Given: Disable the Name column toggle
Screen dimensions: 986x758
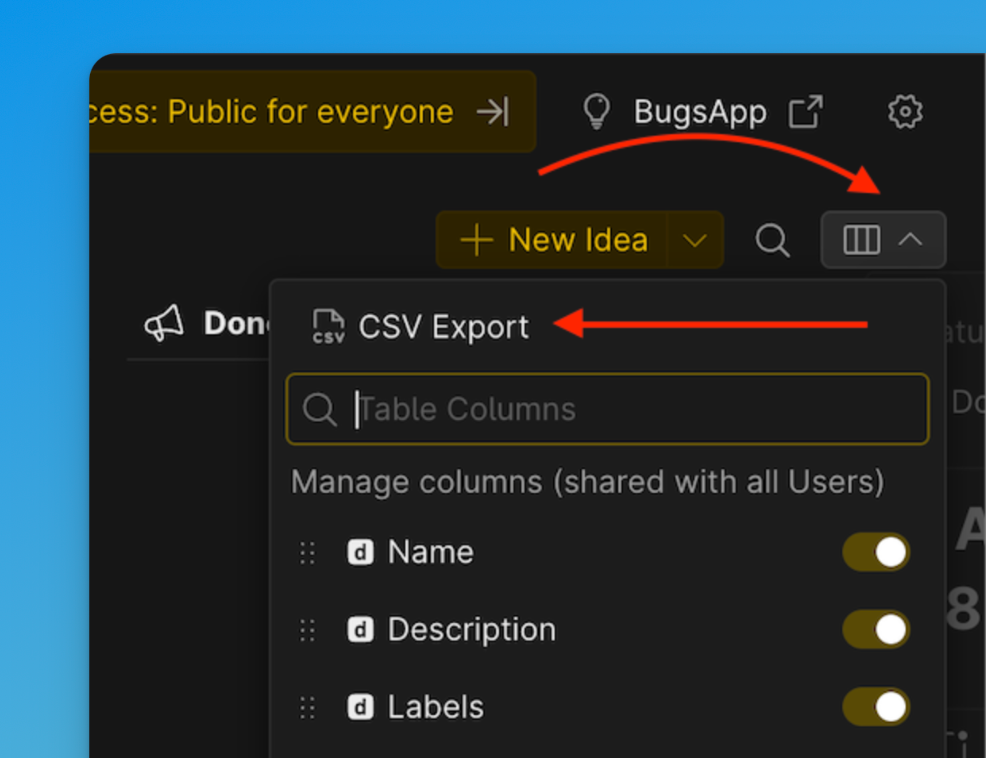Looking at the screenshot, I should click(x=876, y=551).
